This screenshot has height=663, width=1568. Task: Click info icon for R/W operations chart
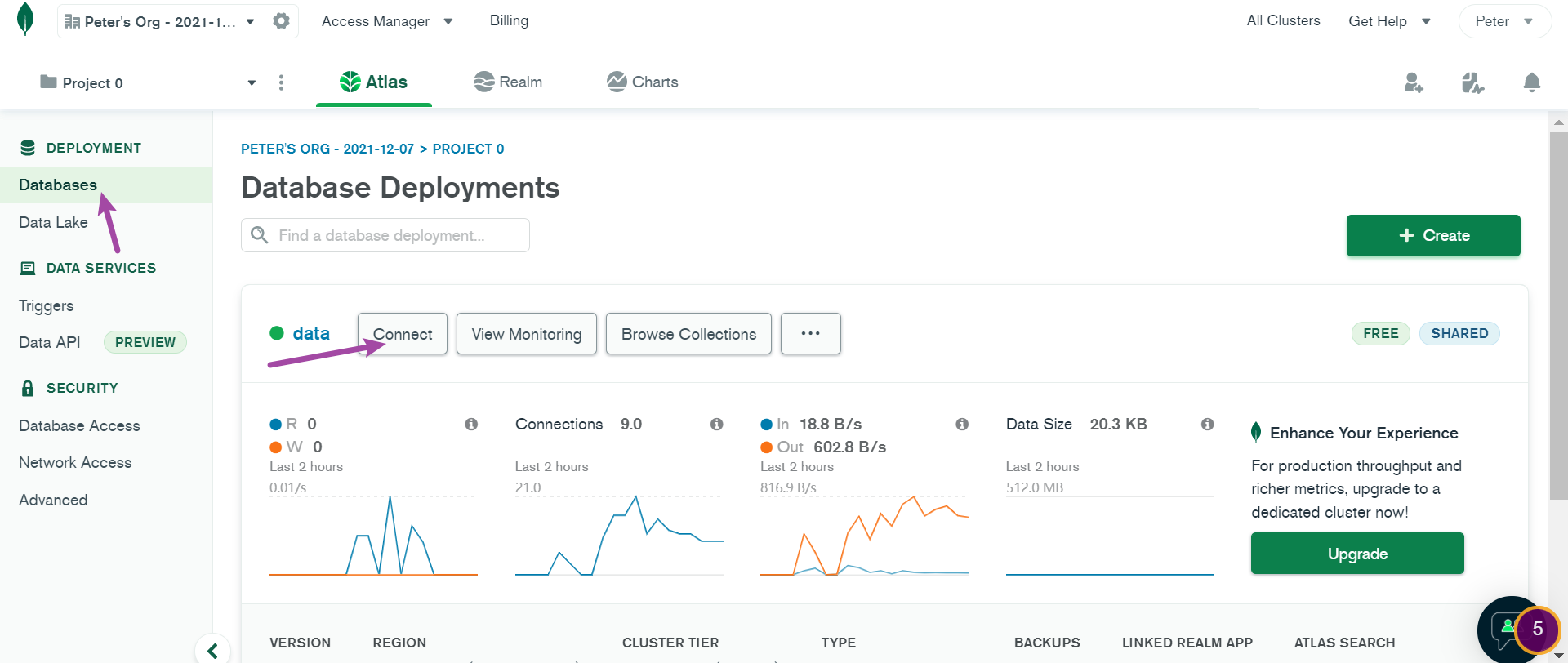coord(471,424)
